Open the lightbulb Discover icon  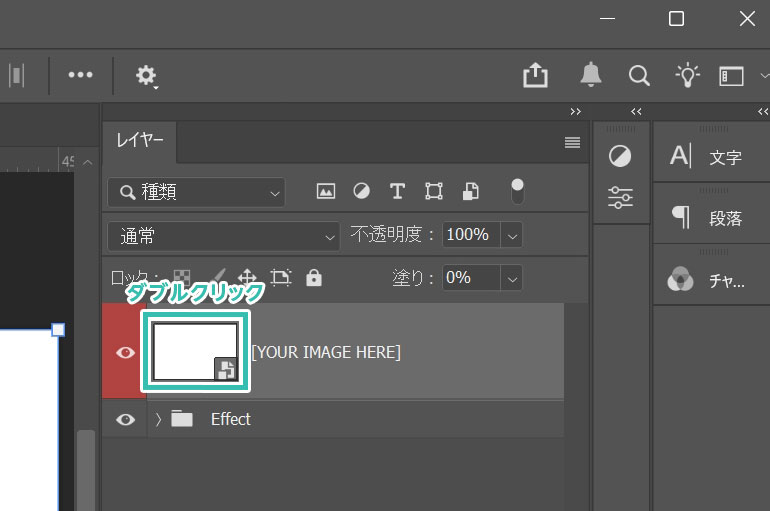point(687,76)
